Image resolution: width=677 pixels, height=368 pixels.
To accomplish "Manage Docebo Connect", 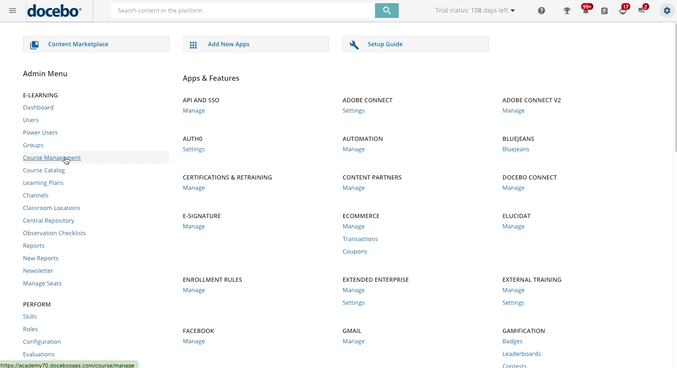I will click(x=513, y=187).
